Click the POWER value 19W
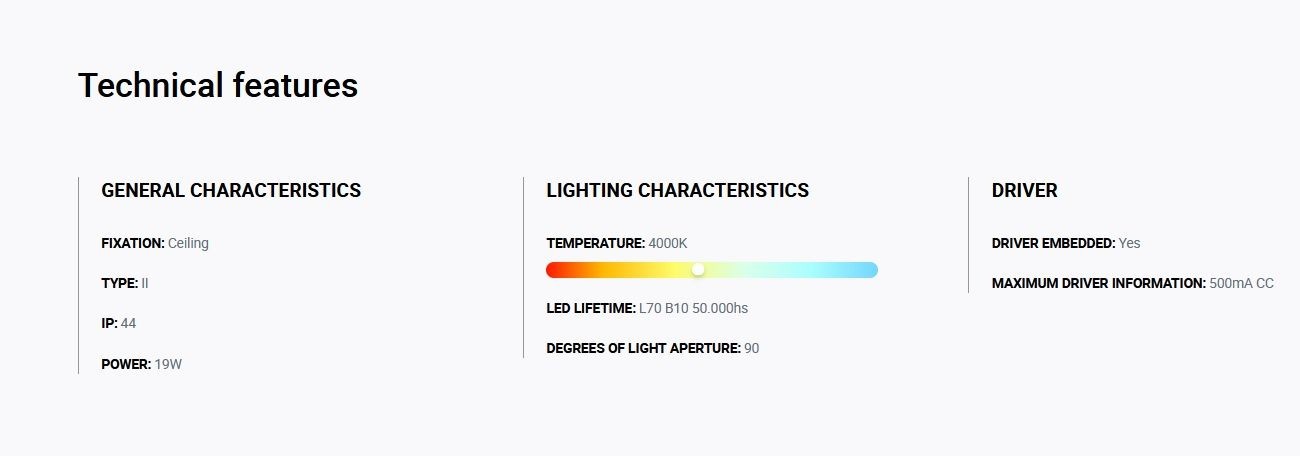Image resolution: width=1300 pixels, height=456 pixels. tap(168, 364)
